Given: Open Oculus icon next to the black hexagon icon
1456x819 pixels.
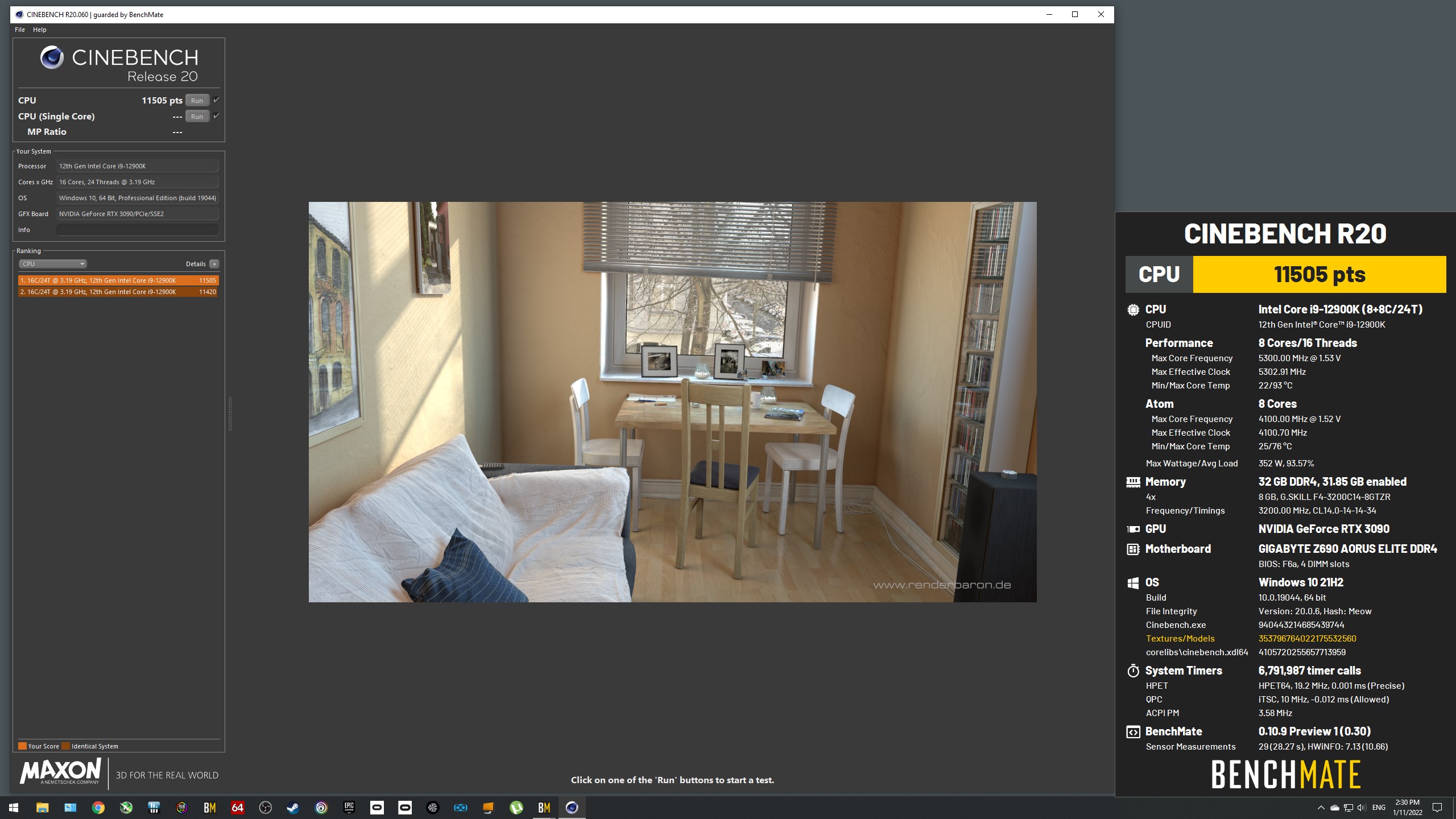Looking at the screenshot, I should (x=404, y=808).
